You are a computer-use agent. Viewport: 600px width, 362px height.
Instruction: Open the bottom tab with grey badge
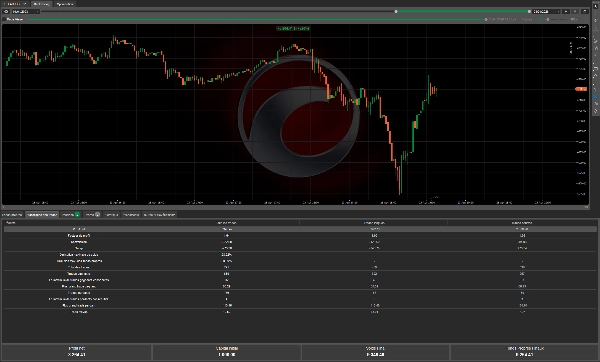pos(92,215)
